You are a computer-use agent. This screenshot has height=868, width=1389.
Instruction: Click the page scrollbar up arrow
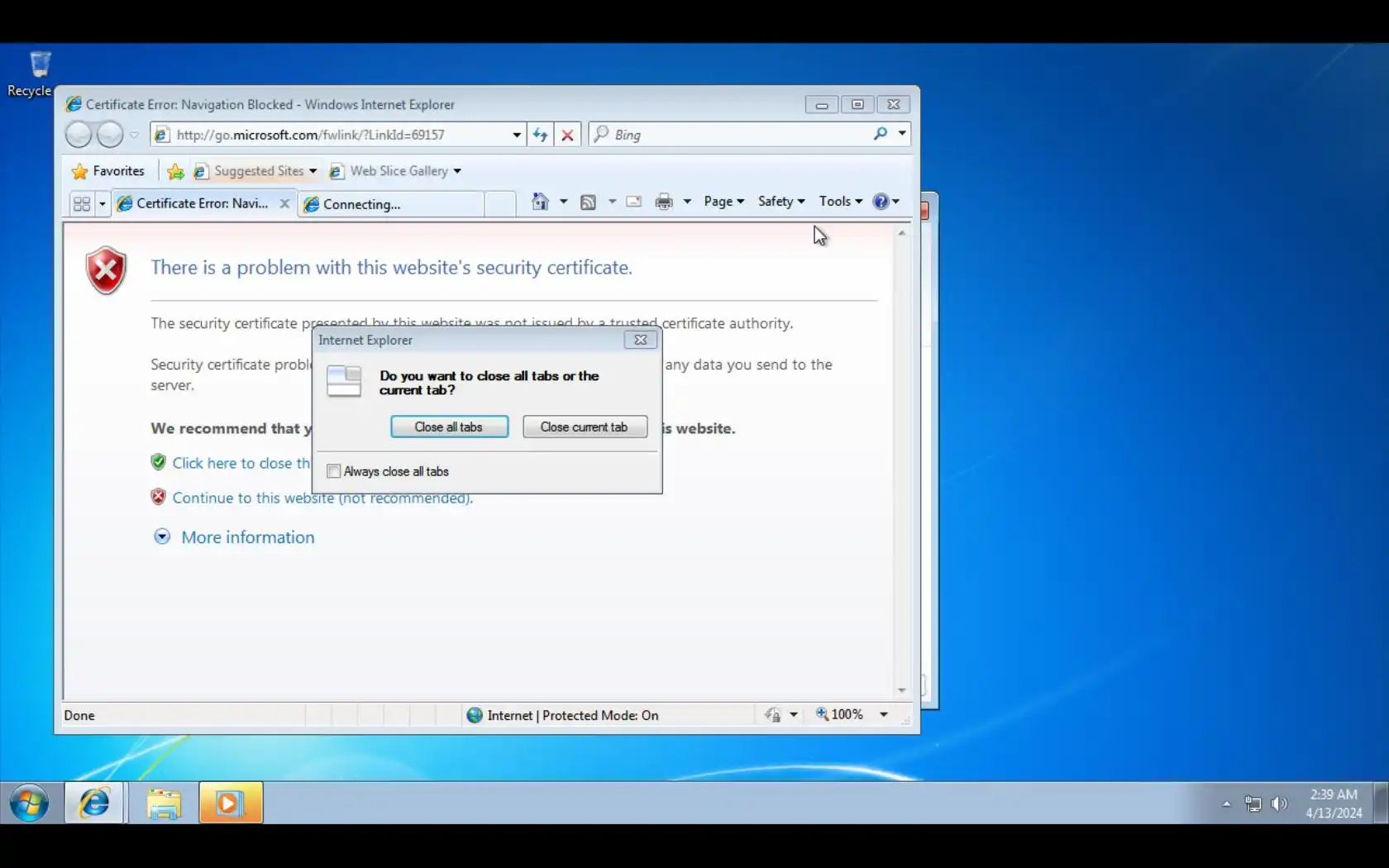tap(902, 233)
